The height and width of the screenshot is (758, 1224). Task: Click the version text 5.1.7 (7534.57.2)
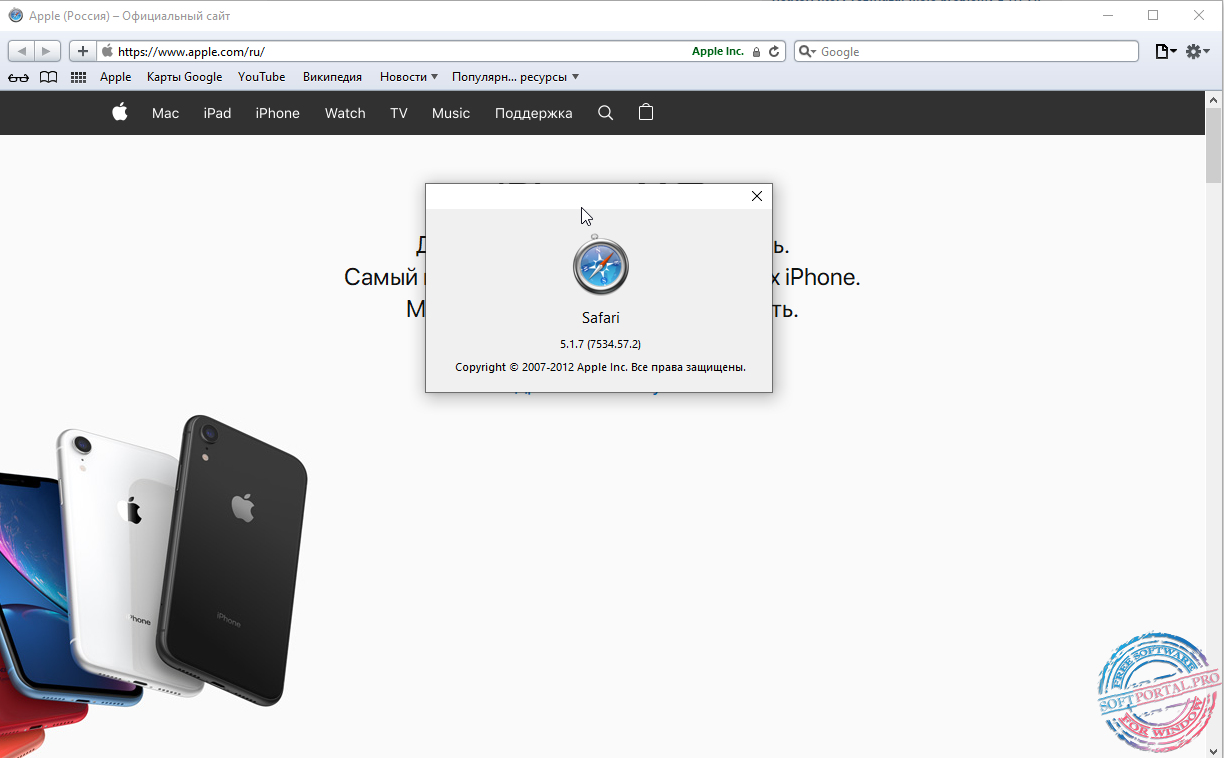click(x=600, y=344)
